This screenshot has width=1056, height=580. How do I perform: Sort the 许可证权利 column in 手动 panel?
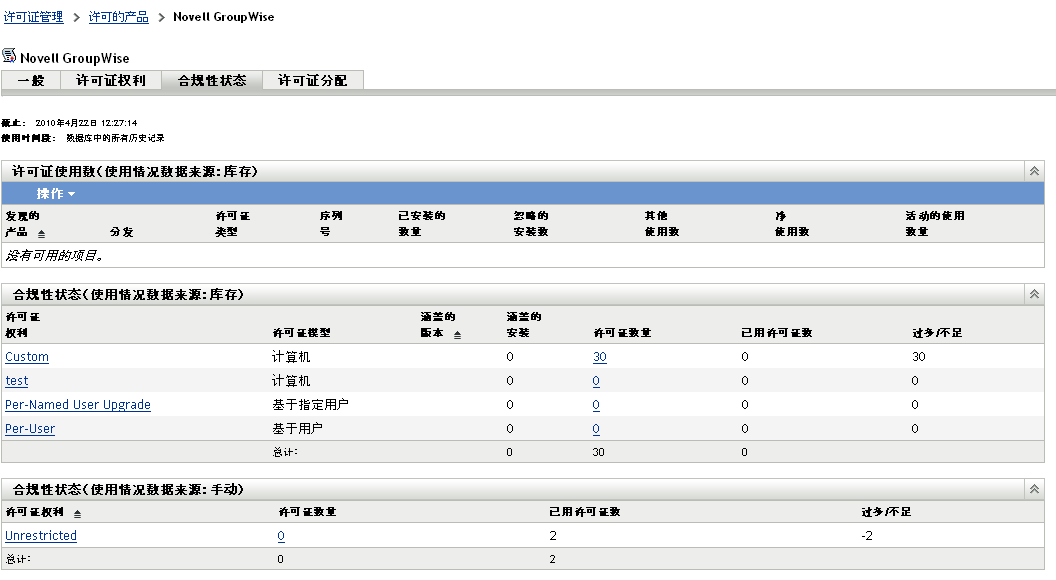[x=78, y=513]
